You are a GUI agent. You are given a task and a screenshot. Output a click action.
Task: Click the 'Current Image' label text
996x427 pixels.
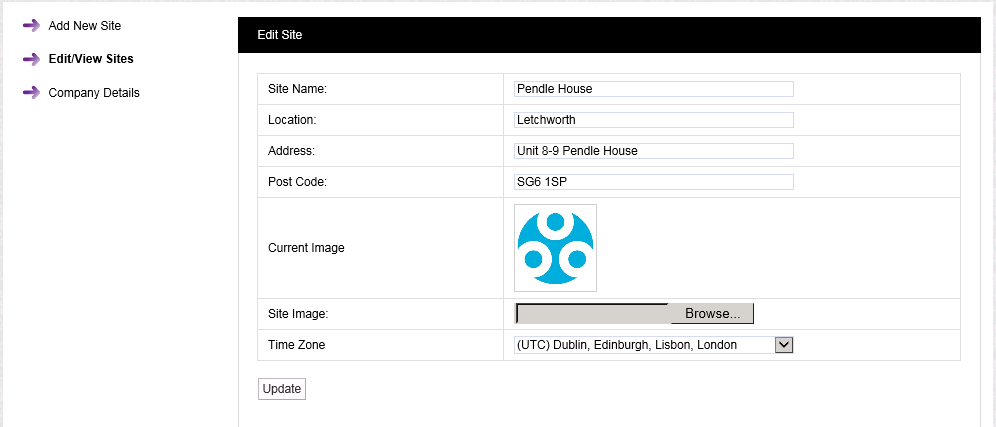(306, 248)
